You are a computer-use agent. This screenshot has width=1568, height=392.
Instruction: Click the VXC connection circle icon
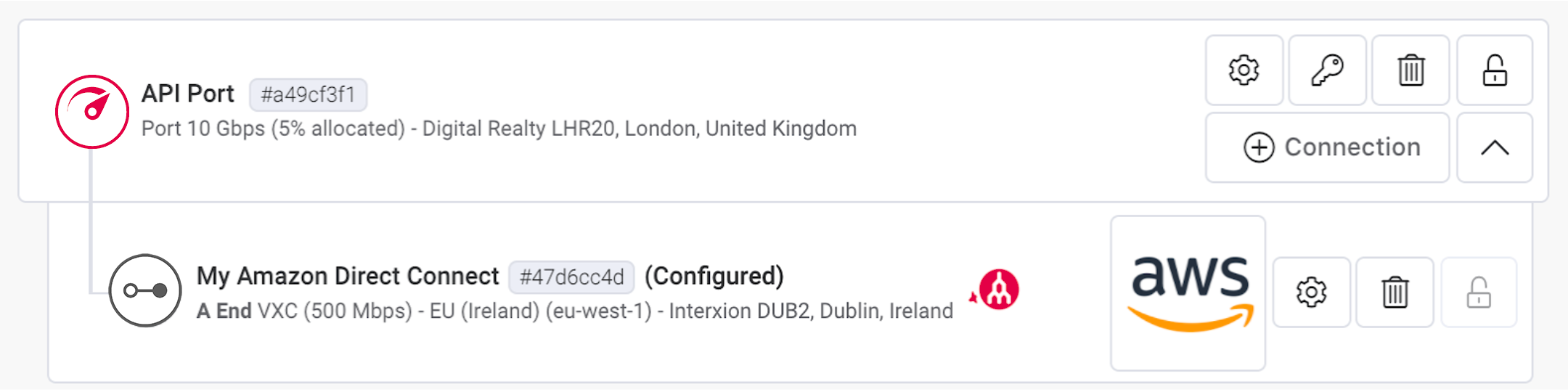click(x=145, y=290)
